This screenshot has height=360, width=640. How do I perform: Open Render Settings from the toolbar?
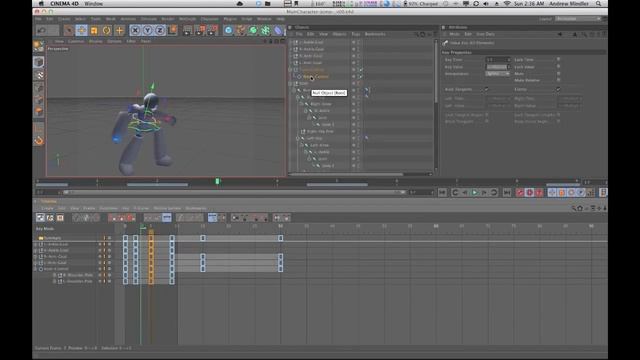(212, 30)
